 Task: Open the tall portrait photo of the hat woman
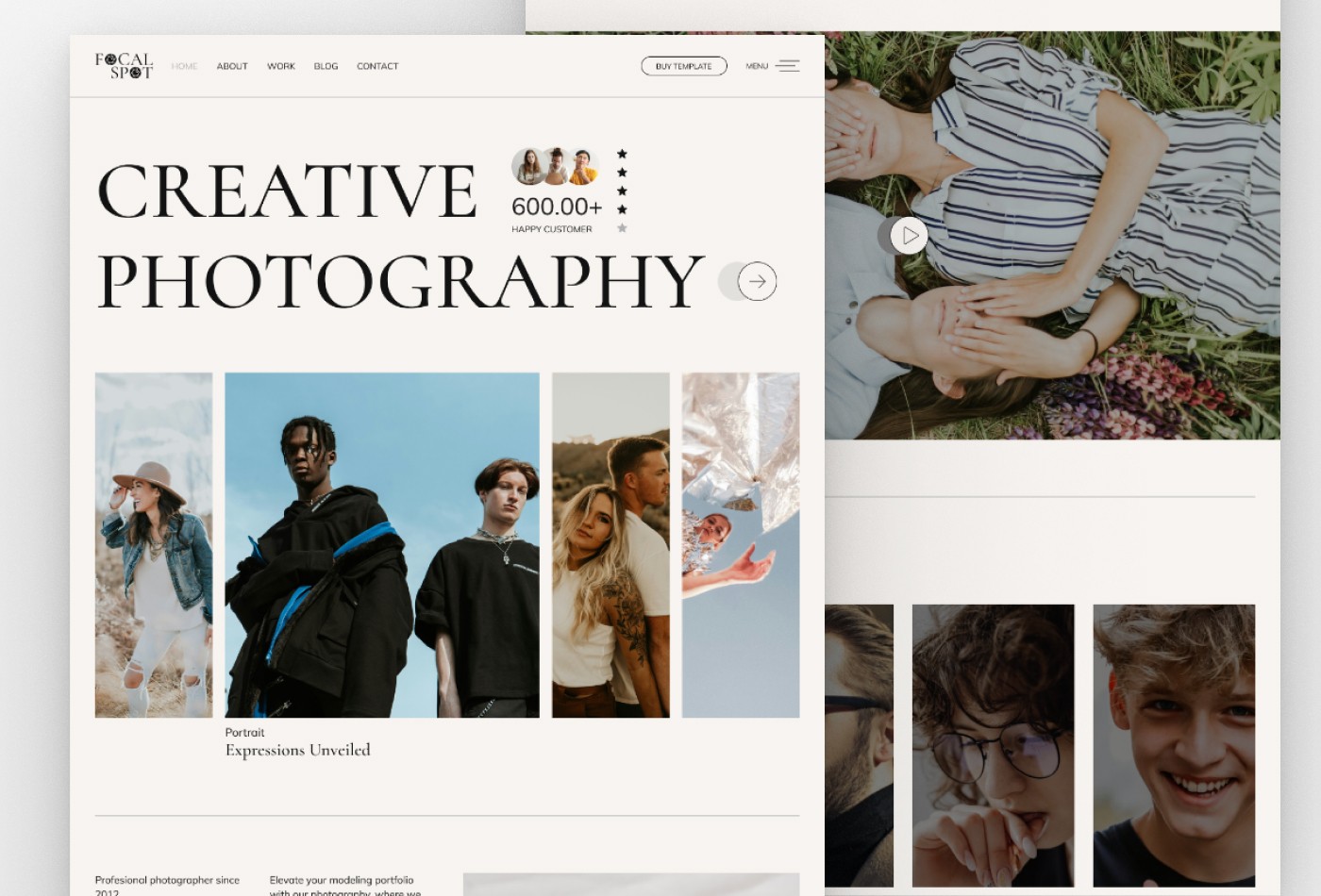[152, 545]
